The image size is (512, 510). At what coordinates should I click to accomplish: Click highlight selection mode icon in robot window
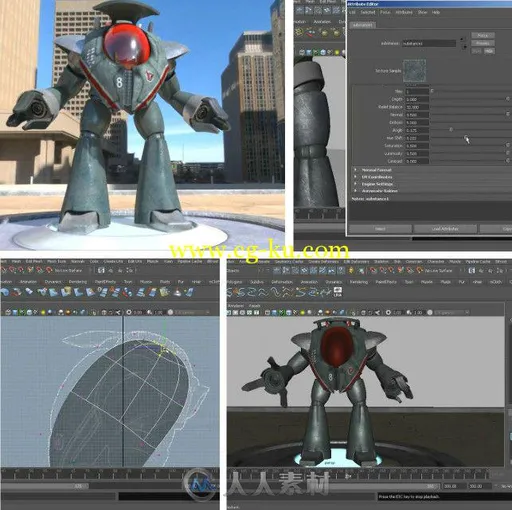tap(361, 271)
